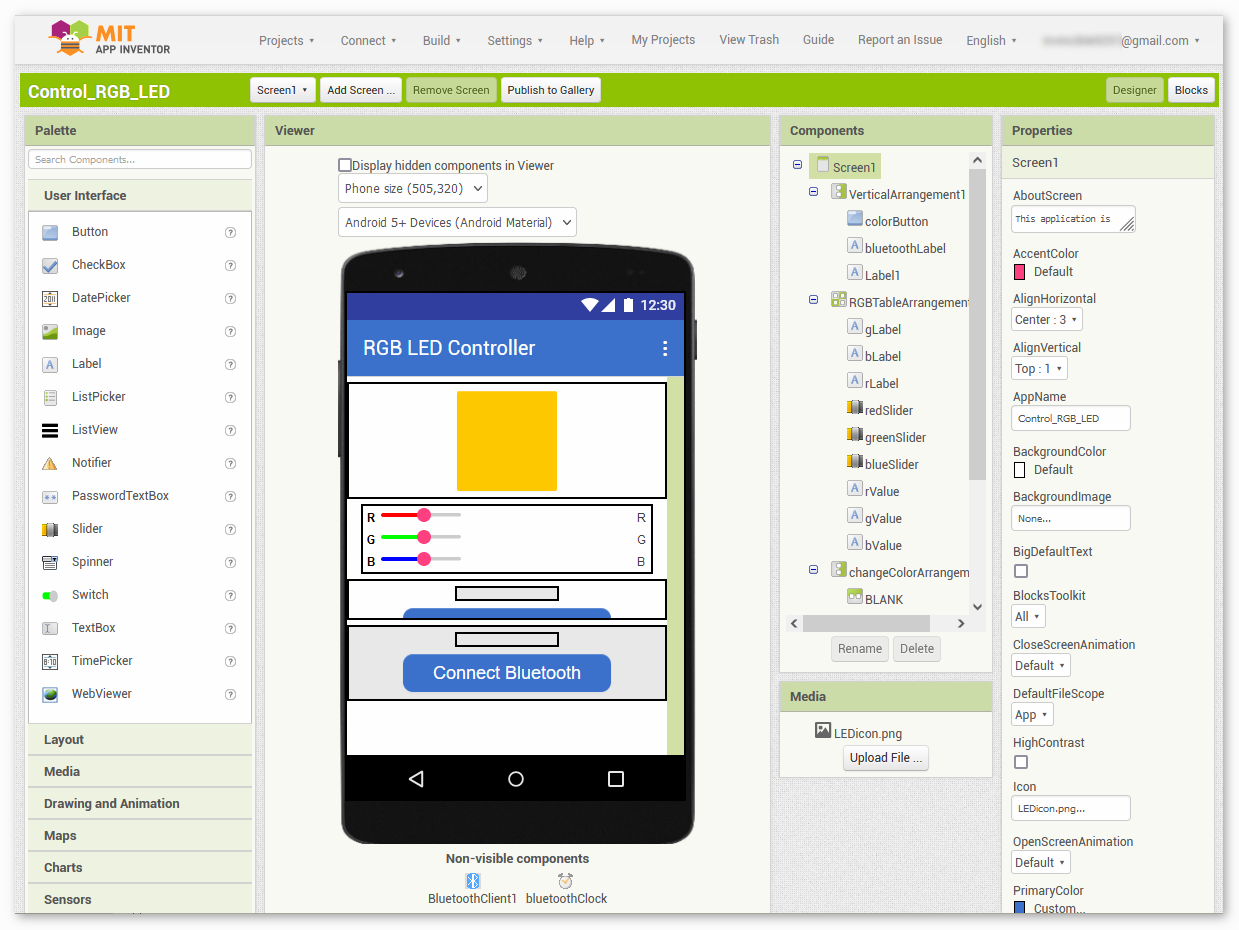Click the AccentColor swatch
Viewport: 1239px width, 930px height.
[x=1020, y=272]
